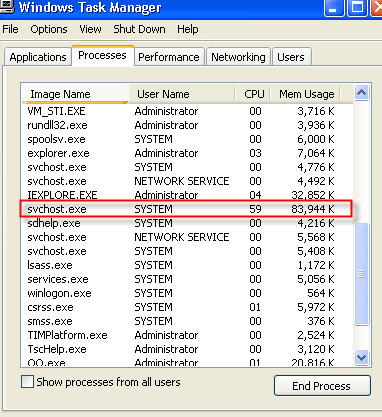The width and height of the screenshot is (382, 417).
Task: Select the csrss.exe process
Action: 187,307
